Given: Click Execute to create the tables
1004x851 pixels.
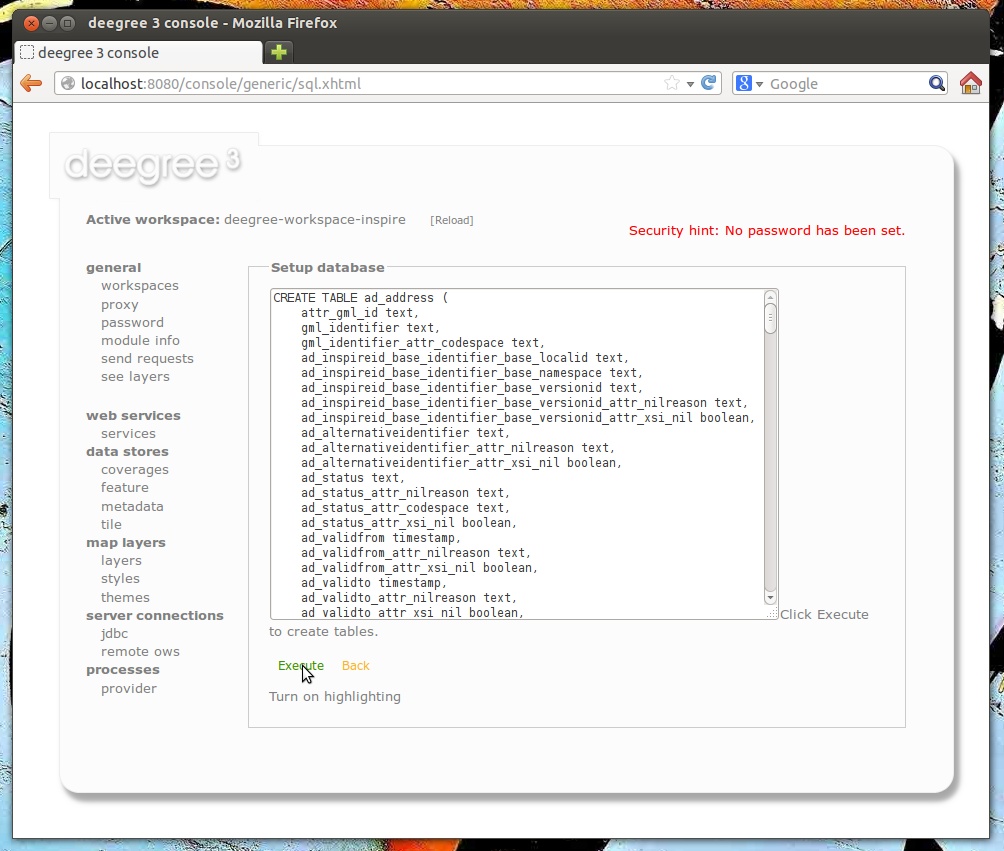Looking at the screenshot, I should [301, 665].
